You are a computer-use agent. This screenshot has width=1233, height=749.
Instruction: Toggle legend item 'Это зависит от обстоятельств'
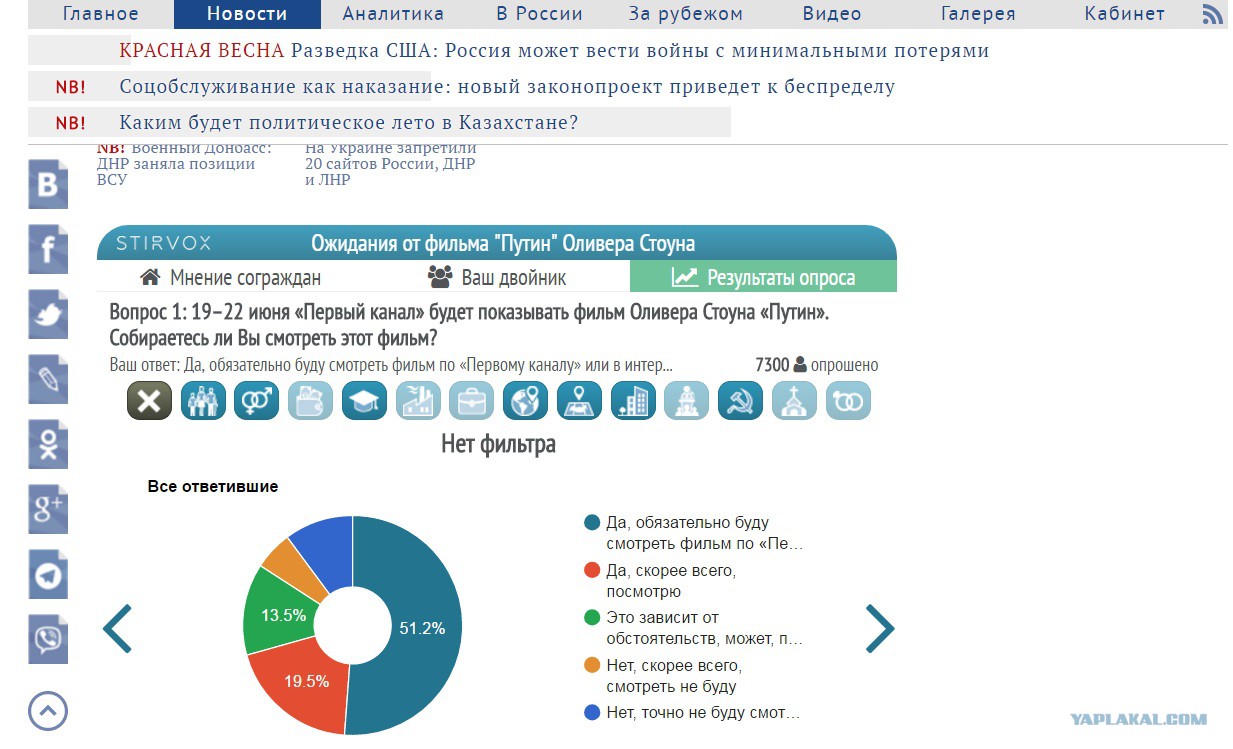coord(694,628)
